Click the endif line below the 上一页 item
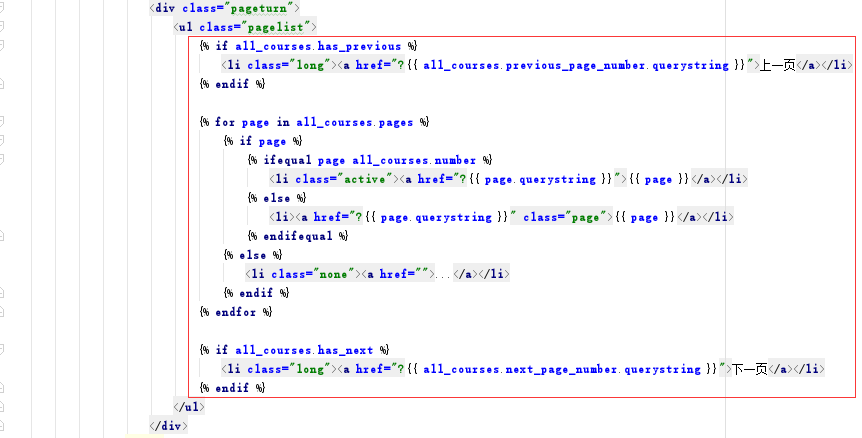This screenshot has width=862, height=438. coord(233,84)
